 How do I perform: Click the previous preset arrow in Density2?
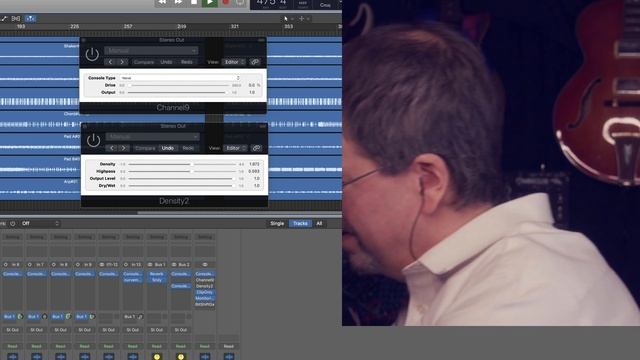click(112, 148)
